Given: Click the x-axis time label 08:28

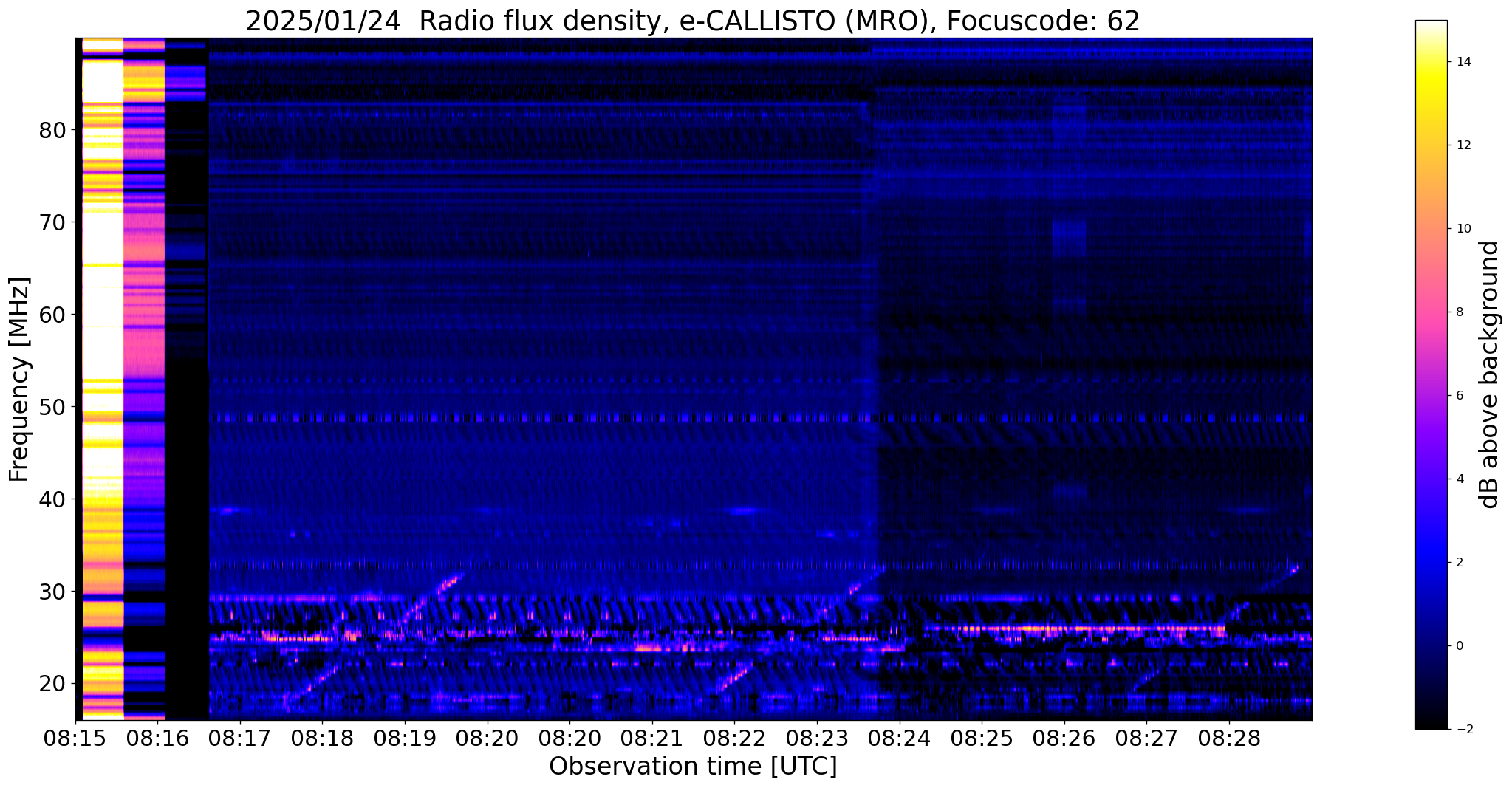Looking at the screenshot, I should (x=1229, y=739).
